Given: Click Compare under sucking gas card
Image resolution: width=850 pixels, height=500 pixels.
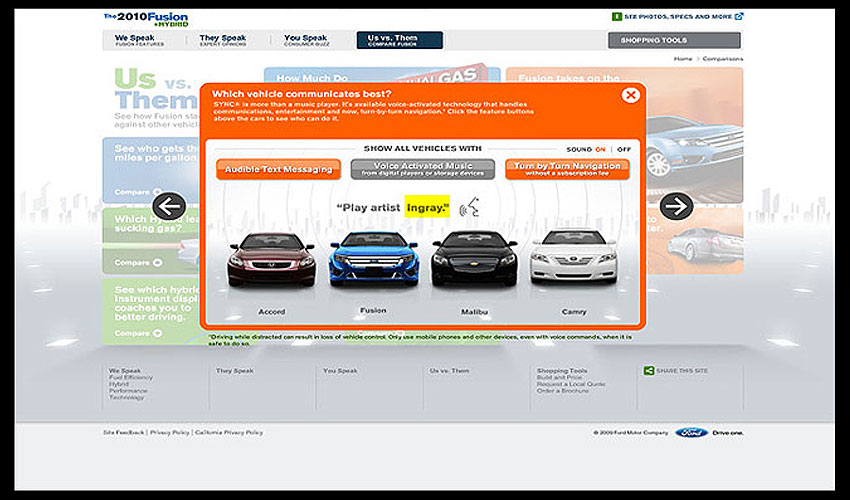Looking at the screenshot, I should click(x=138, y=262).
